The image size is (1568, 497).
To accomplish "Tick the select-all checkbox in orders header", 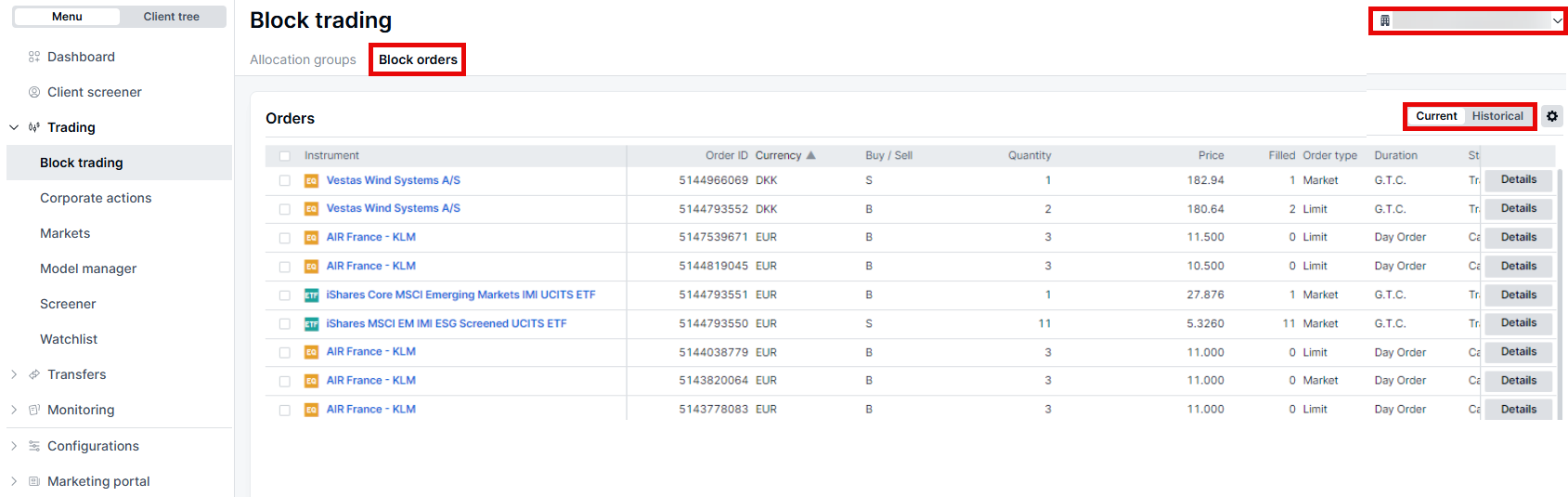I will pyautogui.click(x=285, y=156).
